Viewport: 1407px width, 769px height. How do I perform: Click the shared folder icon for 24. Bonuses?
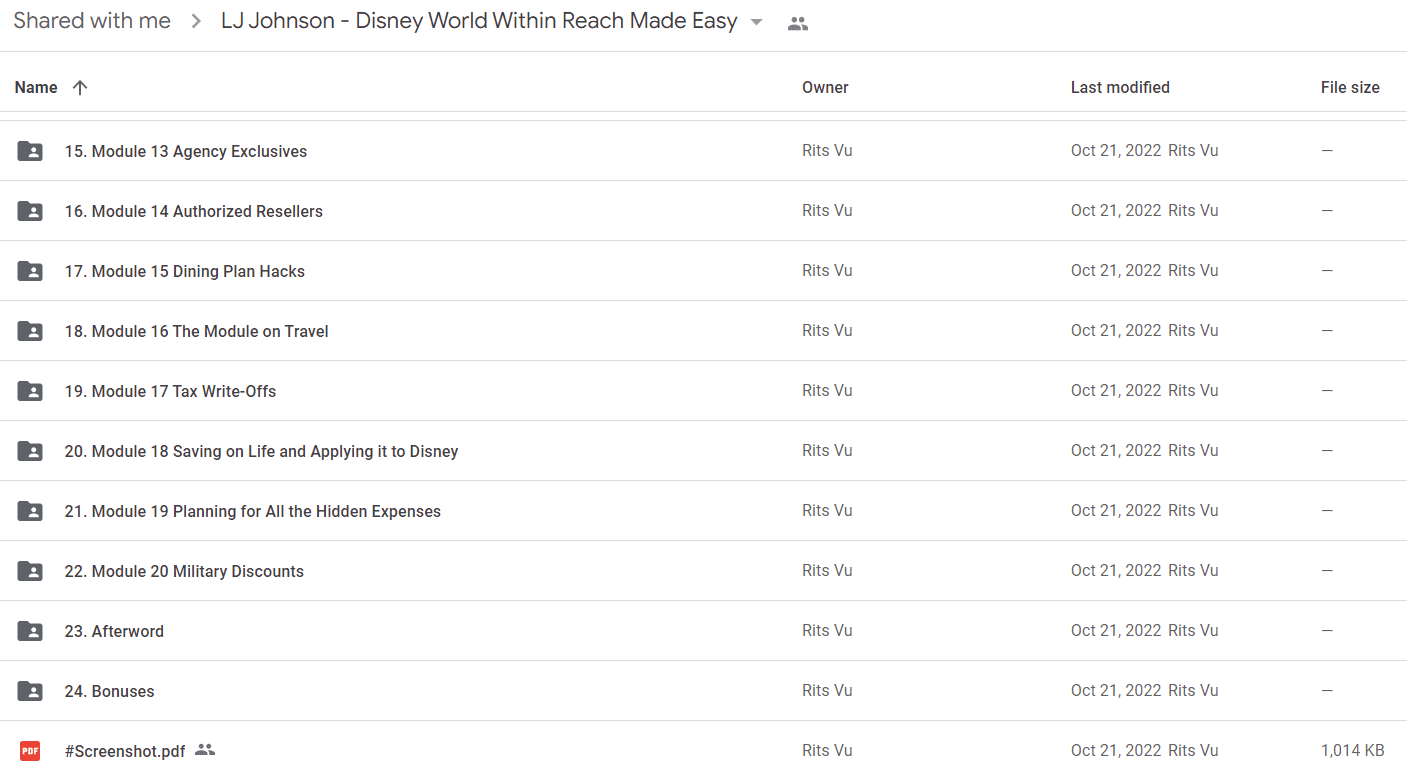click(30, 691)
